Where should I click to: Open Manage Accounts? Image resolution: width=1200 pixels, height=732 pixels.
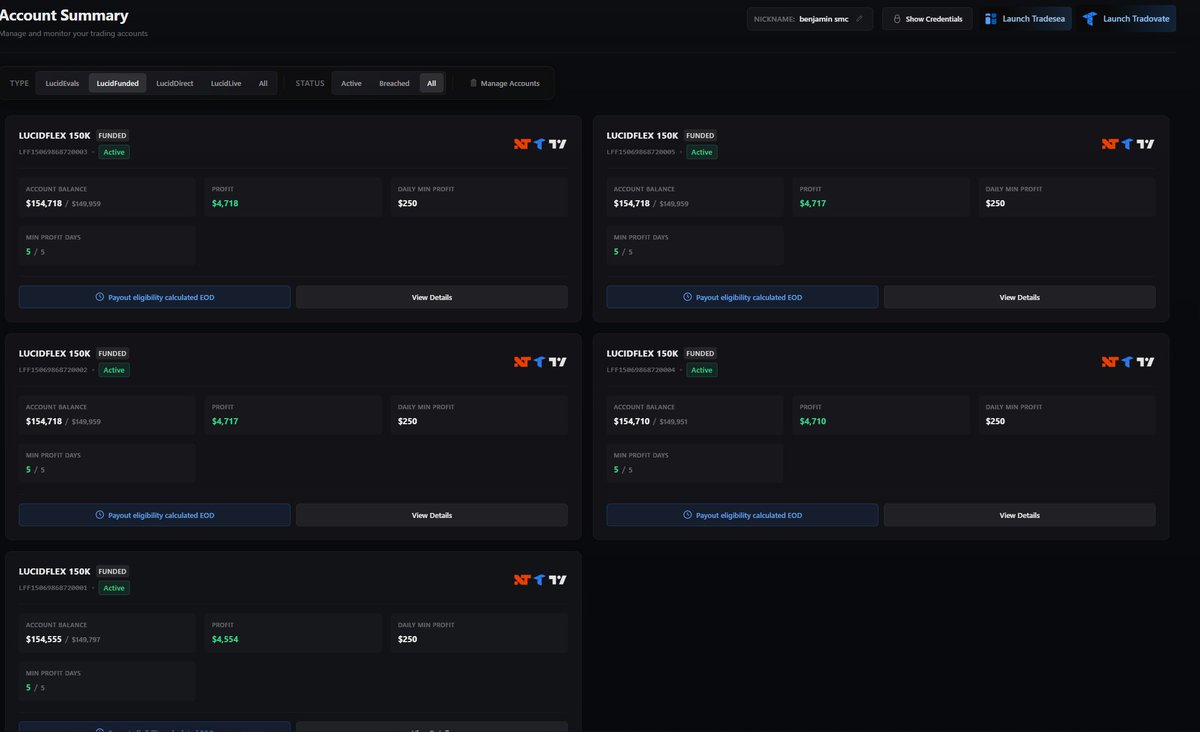click(x=504, y=83)
